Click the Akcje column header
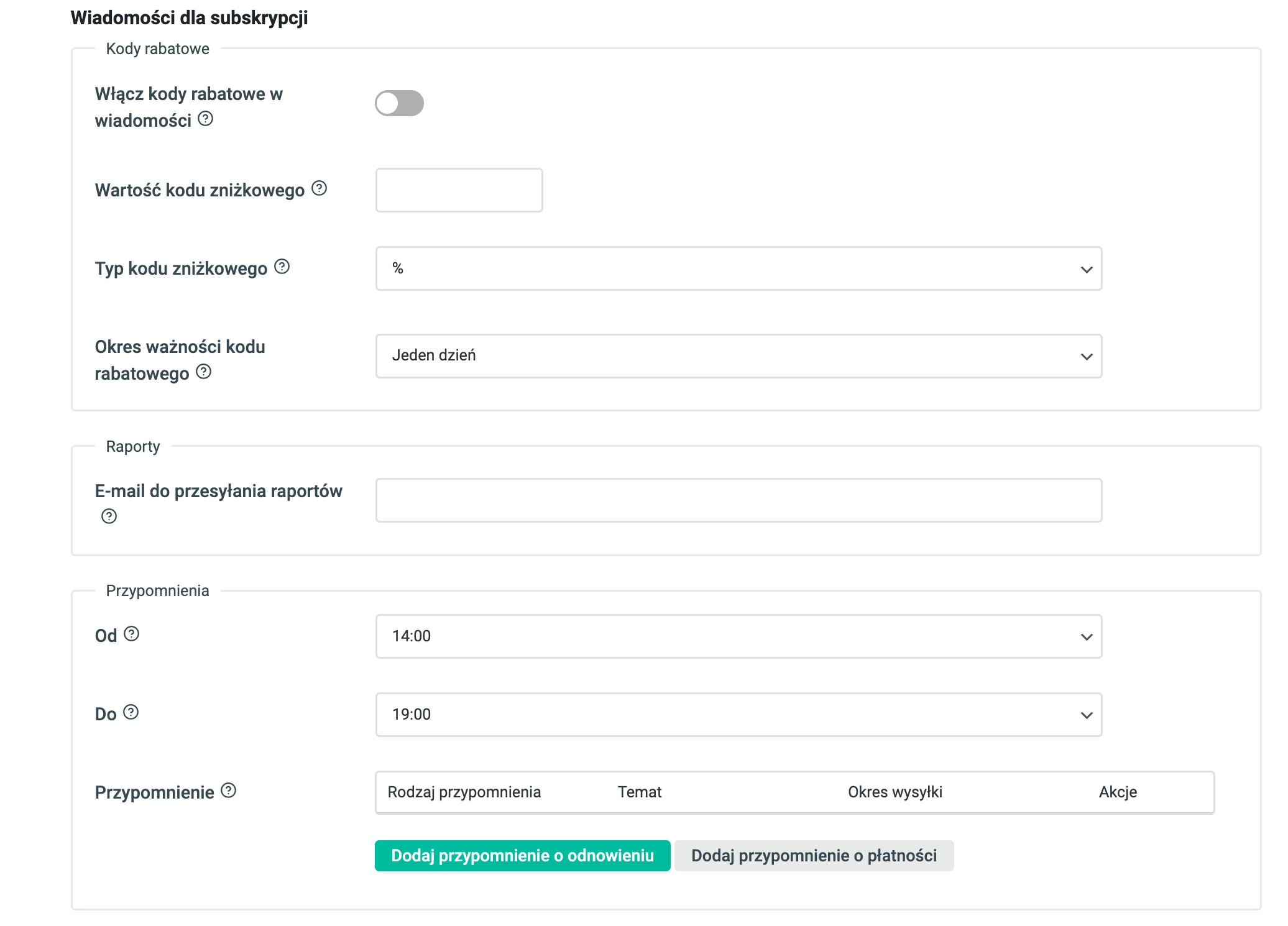Screen dimensions: 1288x926 pos(1118,792)
